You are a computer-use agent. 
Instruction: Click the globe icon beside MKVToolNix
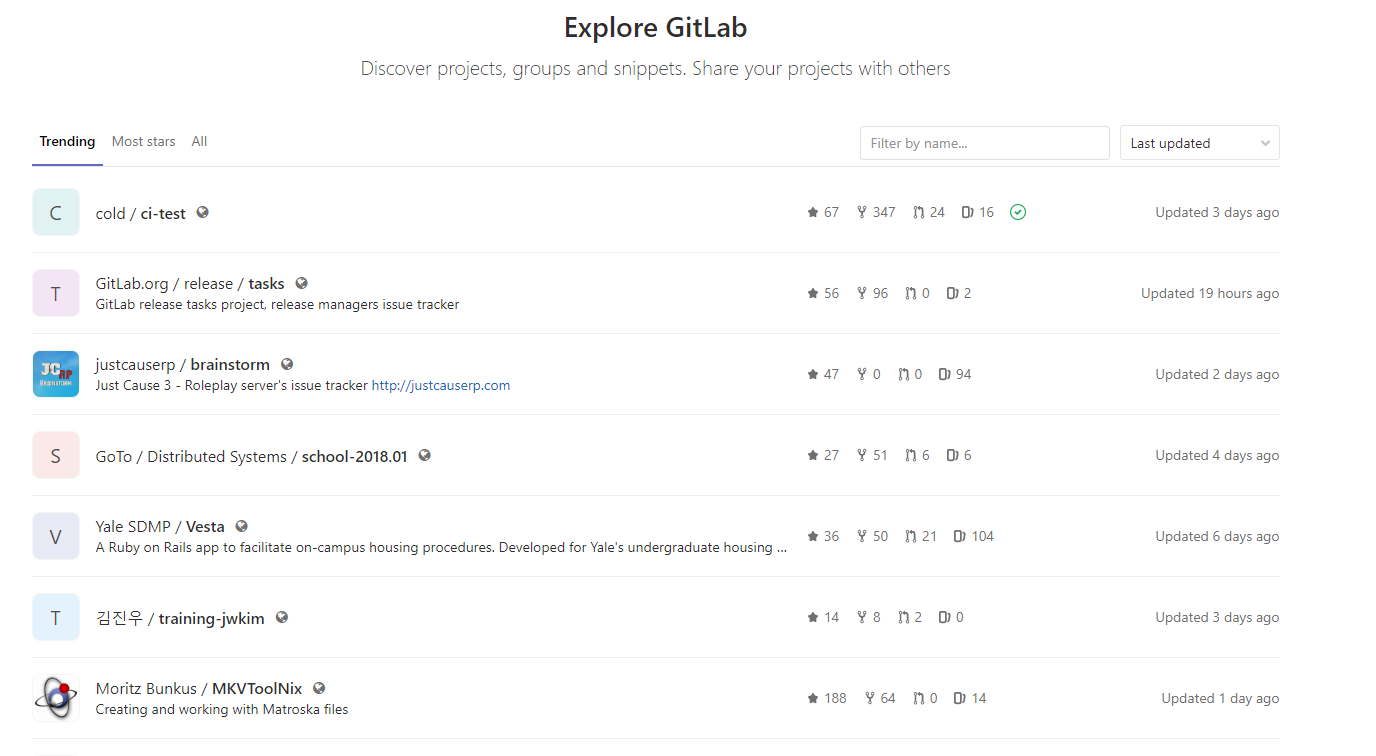tap(319, 688)
